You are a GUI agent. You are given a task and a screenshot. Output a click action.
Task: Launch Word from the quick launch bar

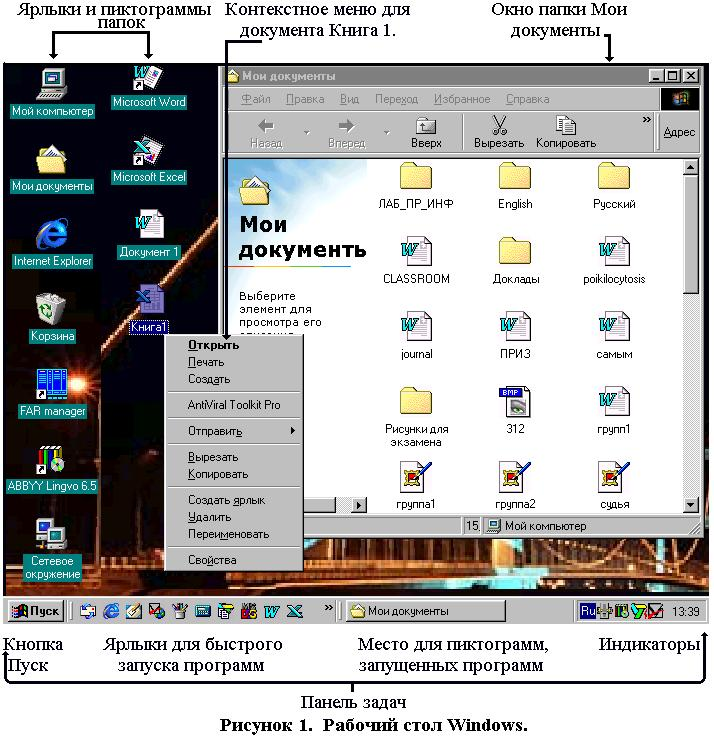click(271, 611)
